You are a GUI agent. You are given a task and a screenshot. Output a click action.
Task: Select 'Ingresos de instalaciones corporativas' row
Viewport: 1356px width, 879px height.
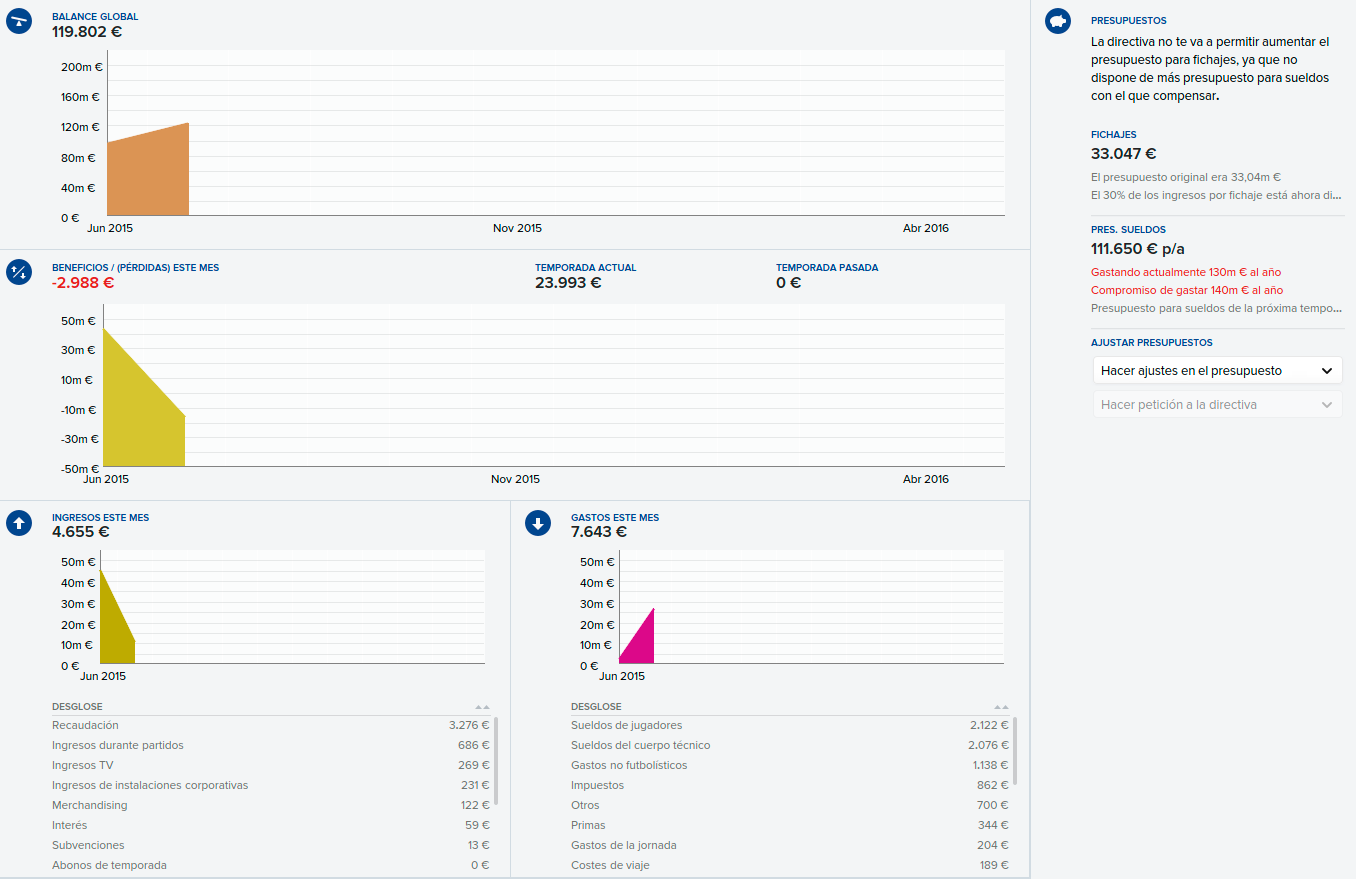point(271,785)
